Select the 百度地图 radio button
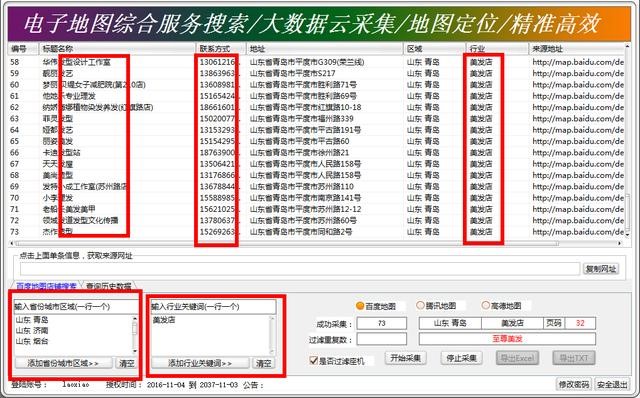This screenshot has height=398, width=640. pyautogui.click(x=360, y=306)
